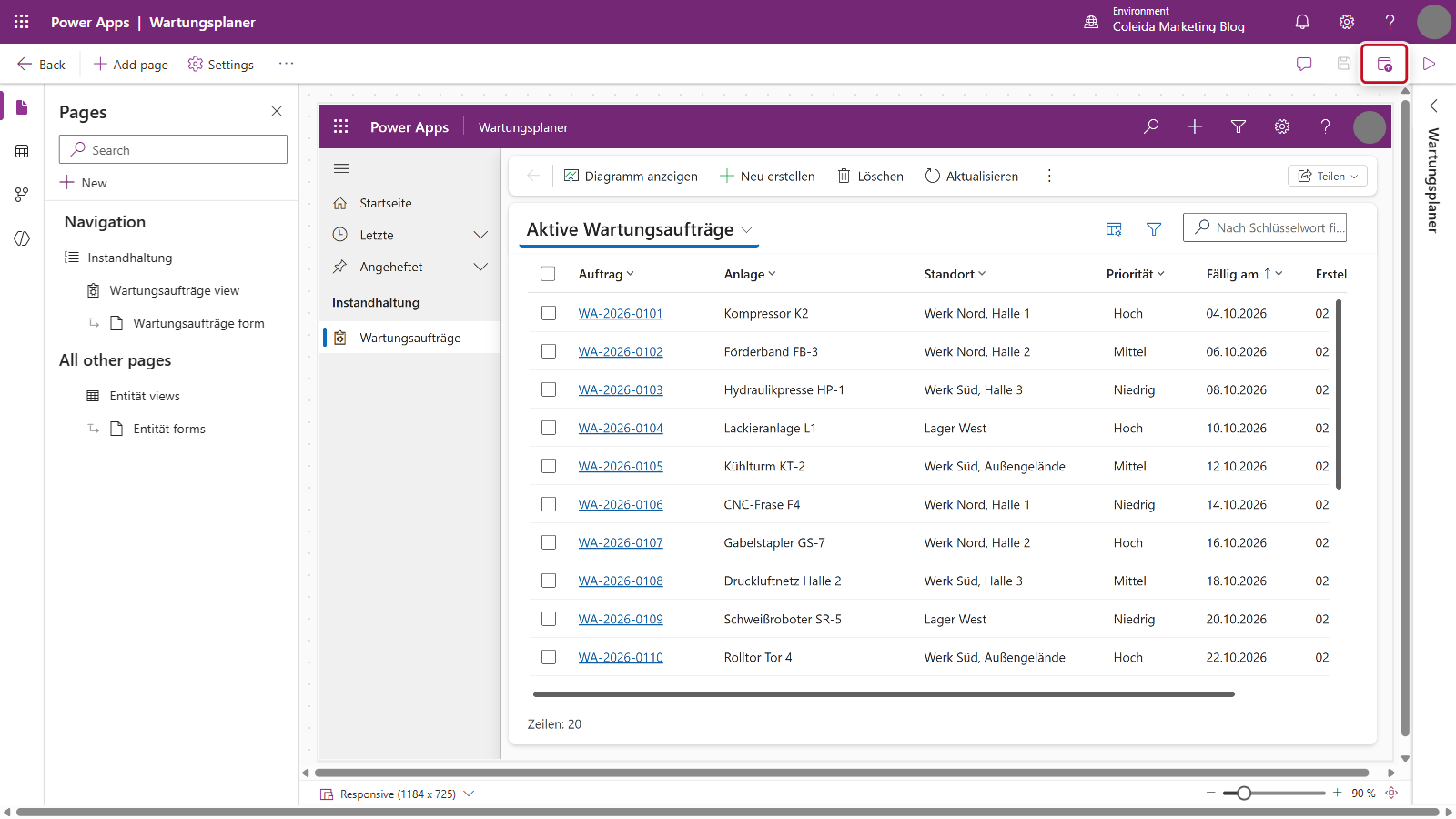The image size is (1456, 819).
Task: Click fit-to-screen icon beside 90 % zoom
Action: pos(1391,793)
